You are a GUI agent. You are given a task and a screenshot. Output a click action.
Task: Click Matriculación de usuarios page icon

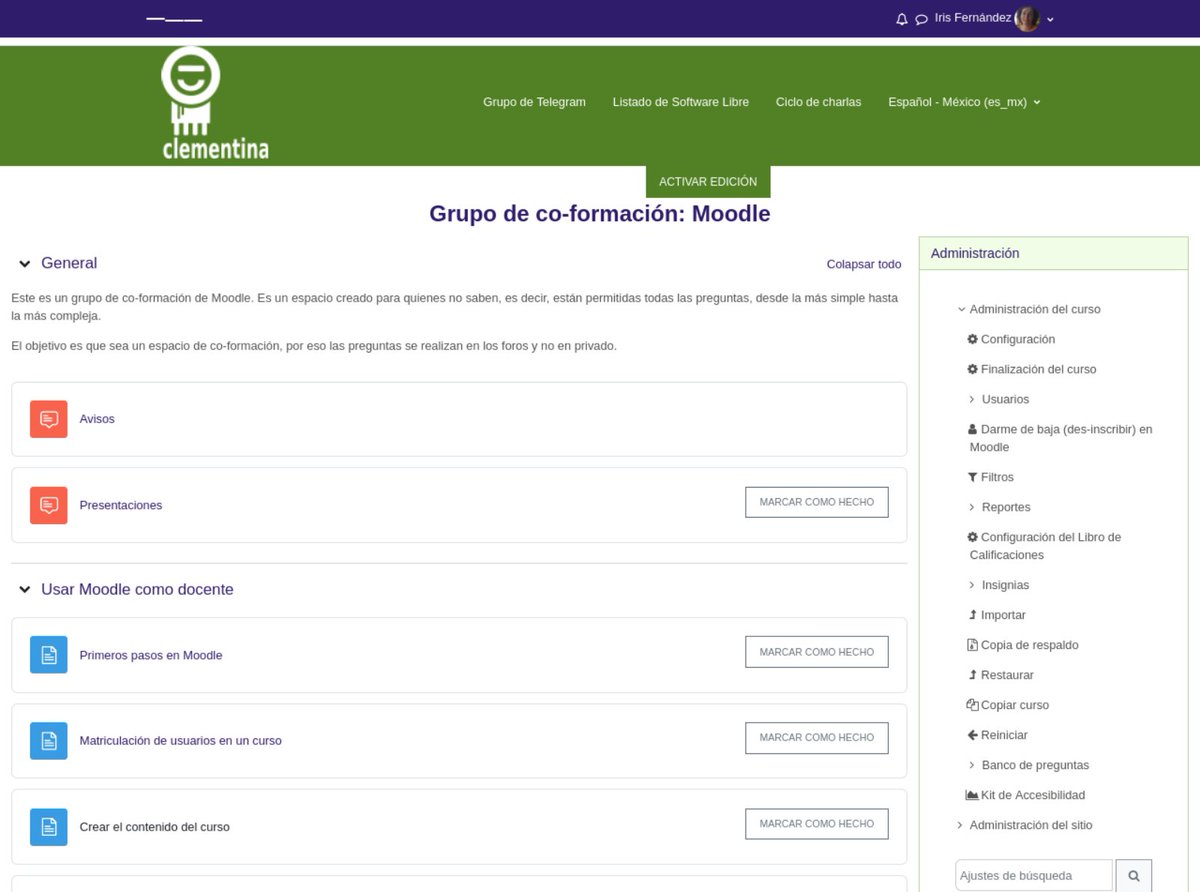(x=49, y=741)
